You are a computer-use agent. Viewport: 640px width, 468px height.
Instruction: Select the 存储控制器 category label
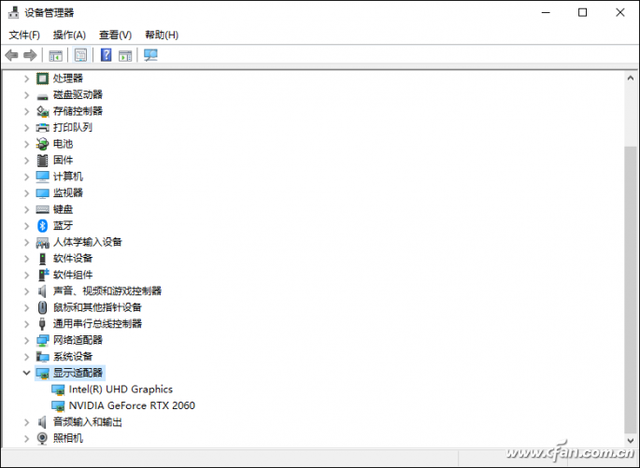78,111
